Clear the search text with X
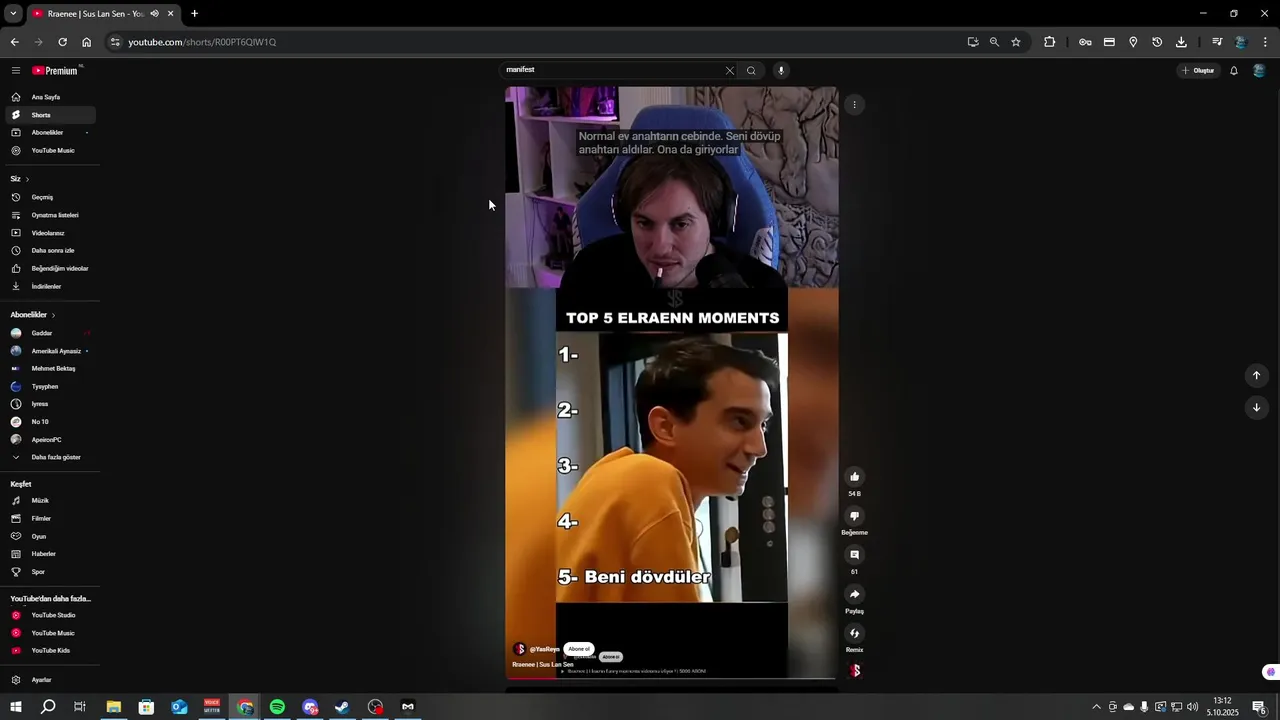The image size is (1280, 720). [730, 70]
